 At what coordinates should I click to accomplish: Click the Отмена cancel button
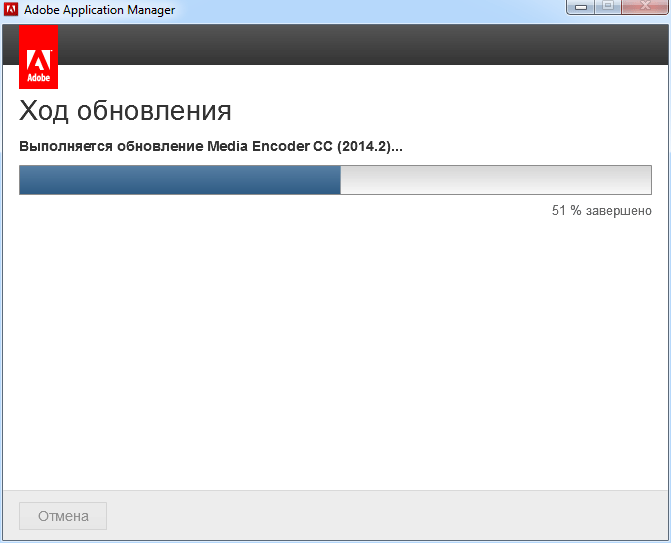[63, 516]
